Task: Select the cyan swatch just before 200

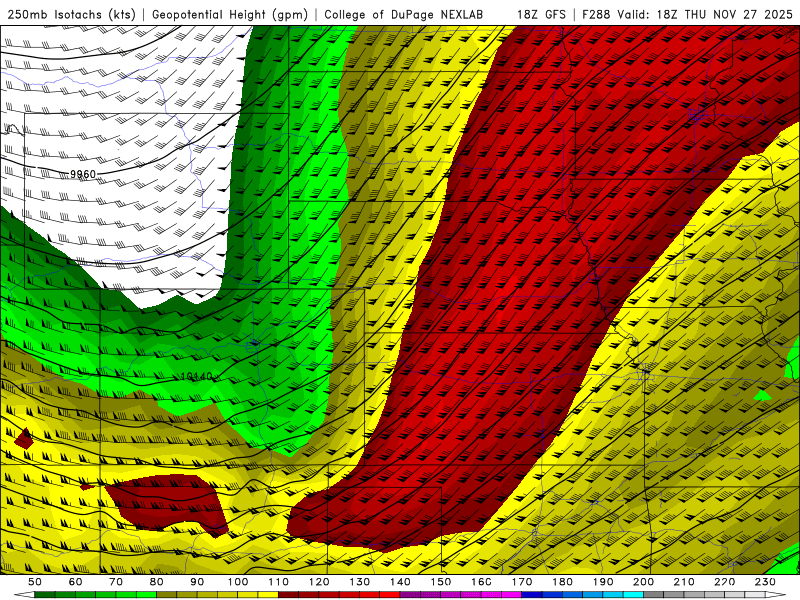Action: pyautogui.click(x=633, y=595)
